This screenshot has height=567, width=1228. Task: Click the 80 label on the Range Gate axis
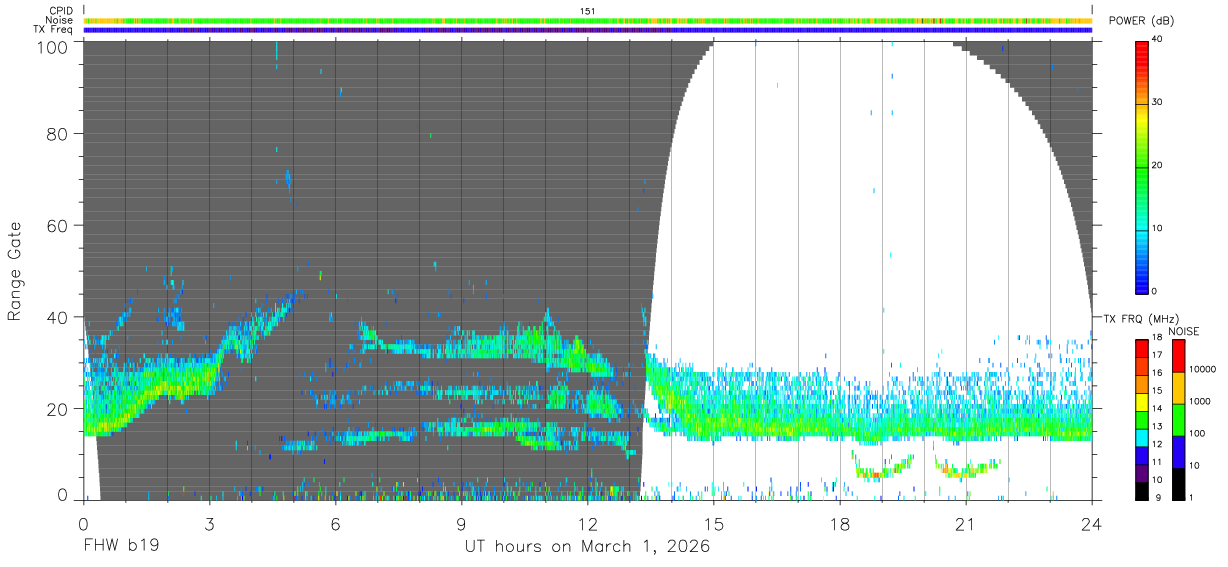pos(57,135)
